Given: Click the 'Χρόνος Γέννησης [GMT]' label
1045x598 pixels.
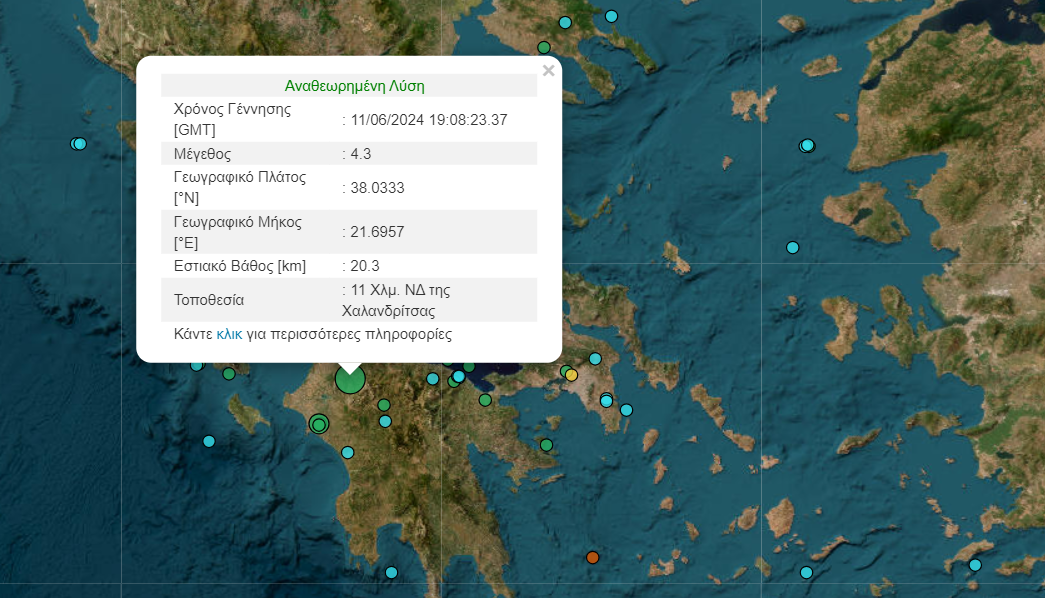Looking at the screenshot, I should pyautogui.click(x=232, y=119).
